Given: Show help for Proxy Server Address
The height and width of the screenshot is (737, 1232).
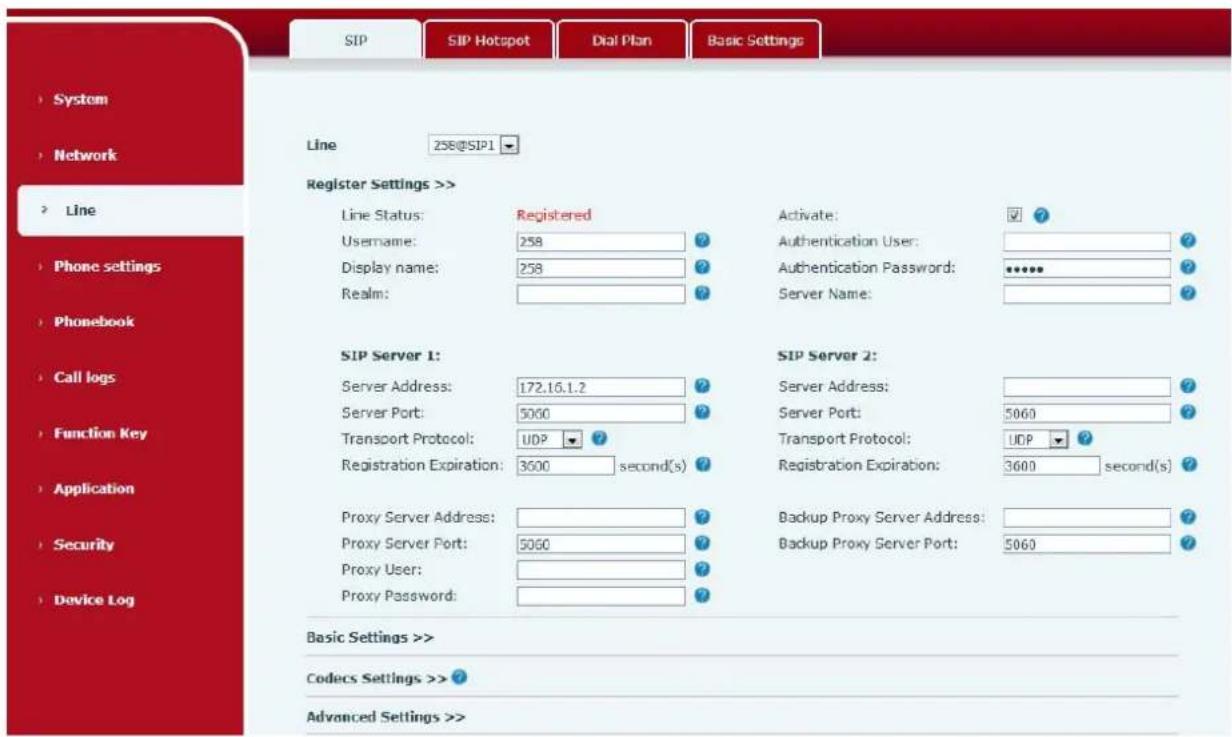Looking at the screenshot, I should coord(702,517).
